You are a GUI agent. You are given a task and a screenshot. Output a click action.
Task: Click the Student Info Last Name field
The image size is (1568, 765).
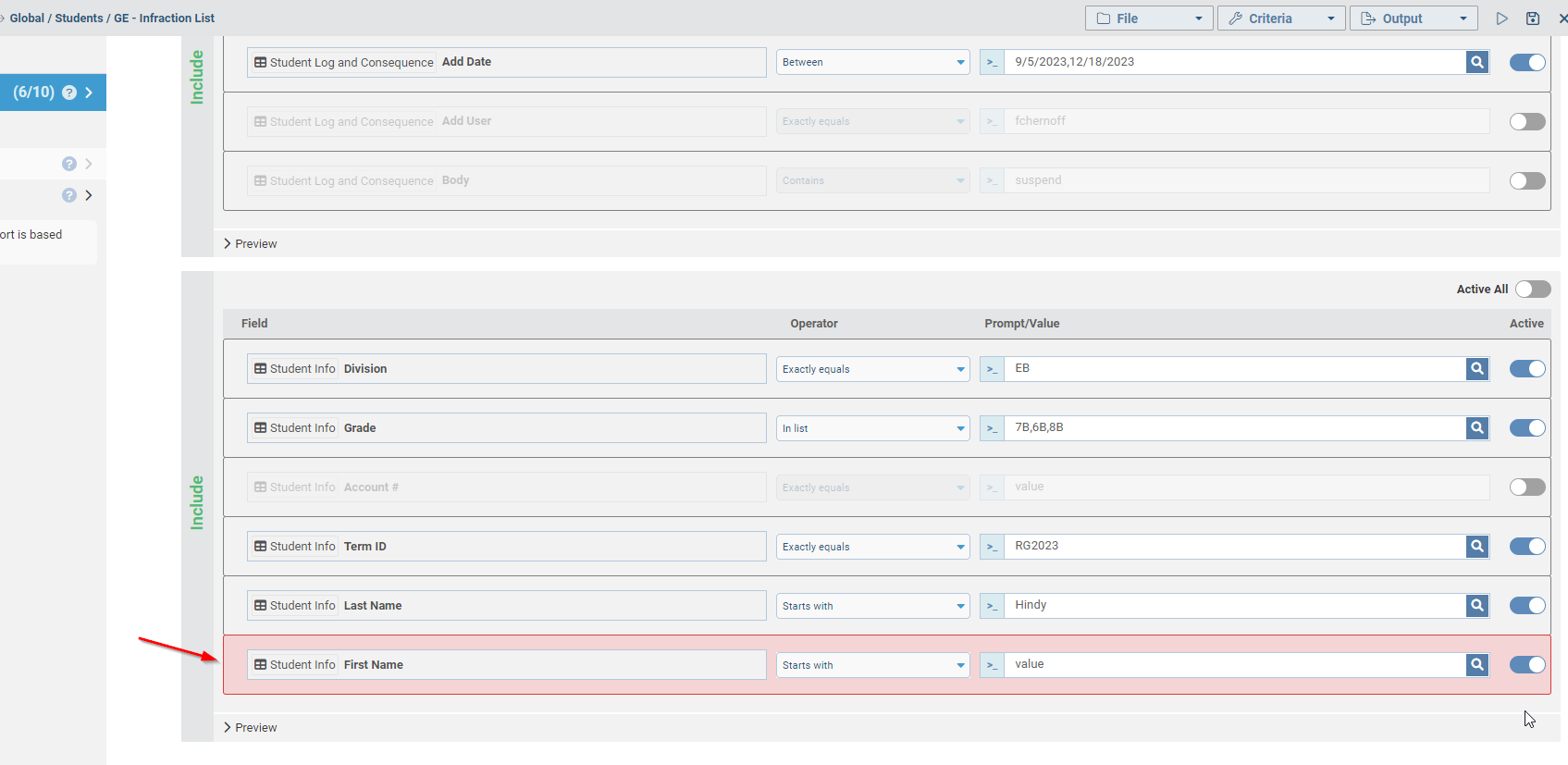507,605
